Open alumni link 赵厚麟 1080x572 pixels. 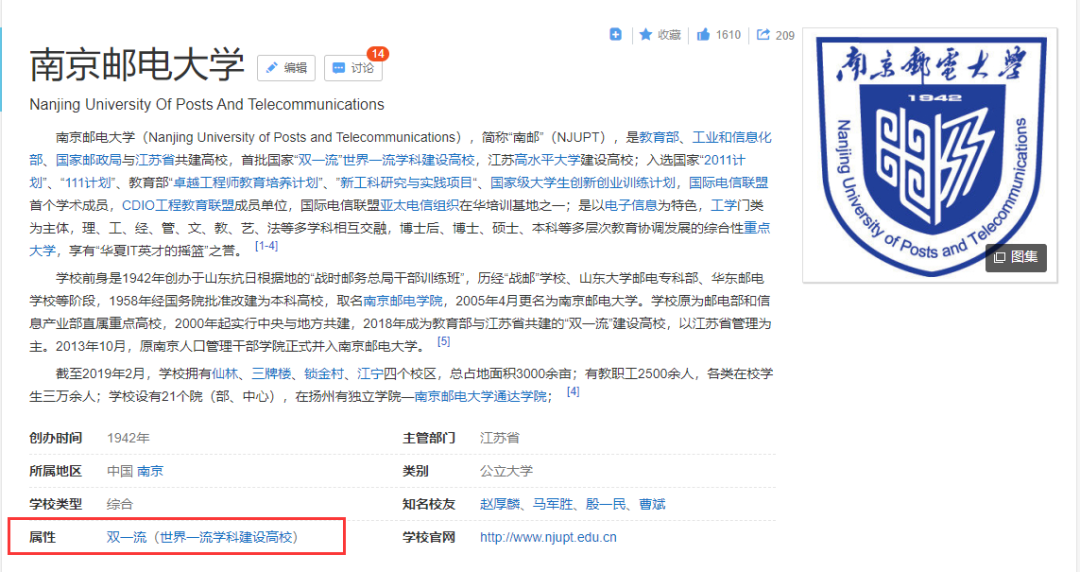coord(499,504)
